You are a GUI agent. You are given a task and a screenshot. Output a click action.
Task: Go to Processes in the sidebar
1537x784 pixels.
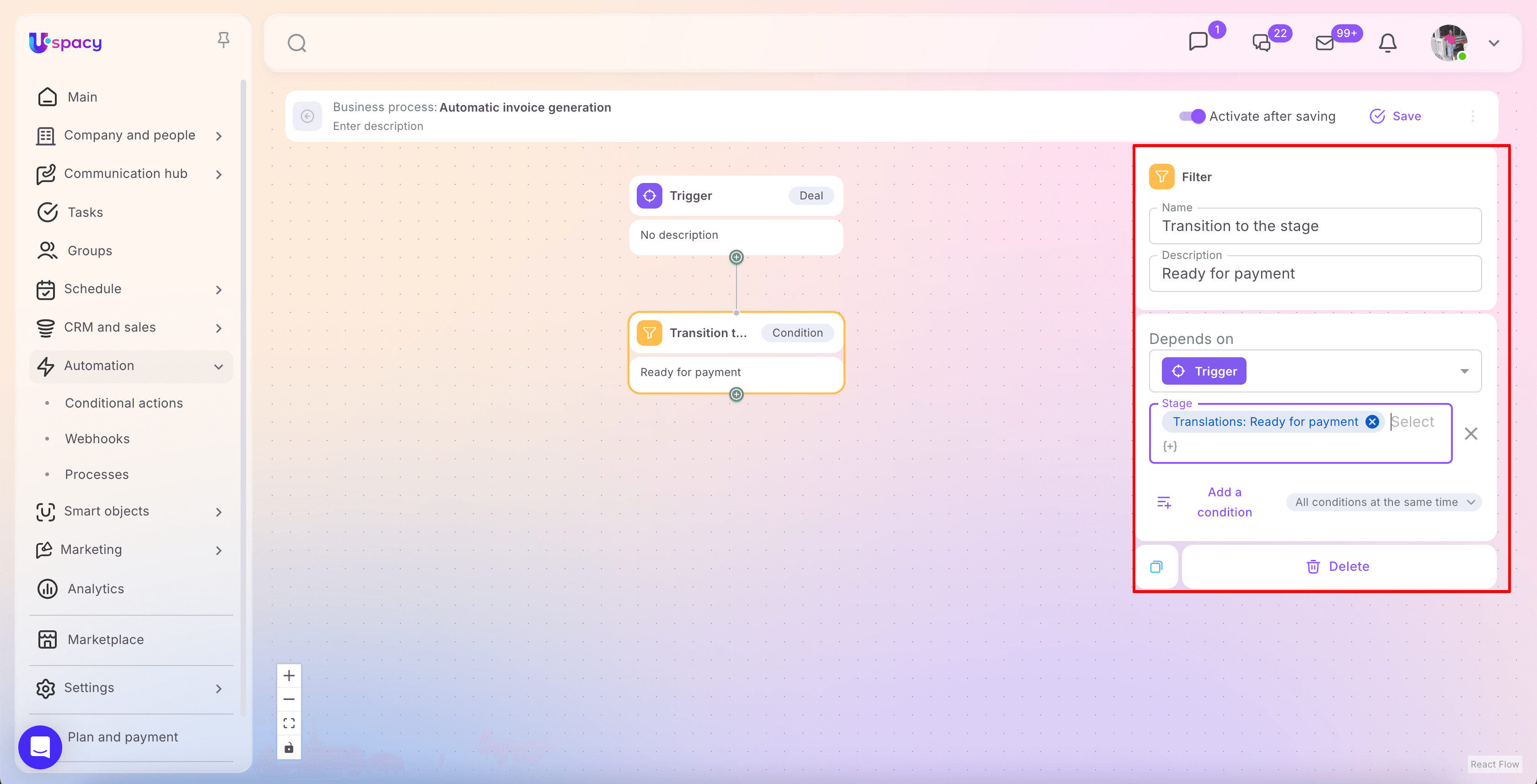(97, 474)
